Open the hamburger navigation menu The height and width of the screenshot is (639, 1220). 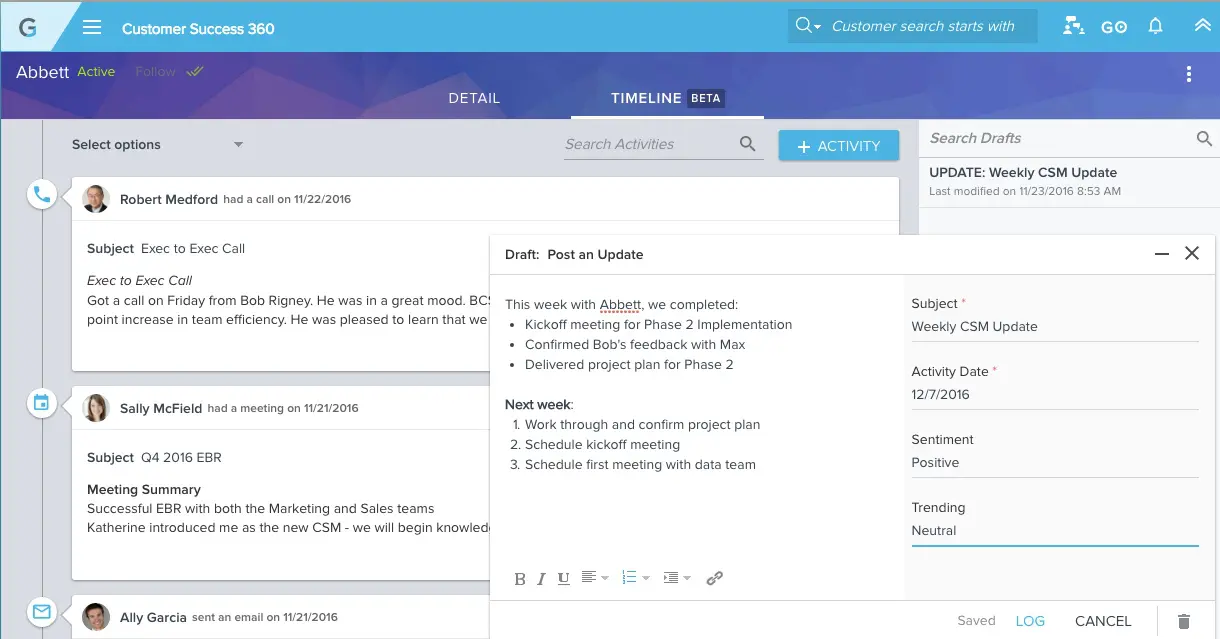tap(92, 27)
